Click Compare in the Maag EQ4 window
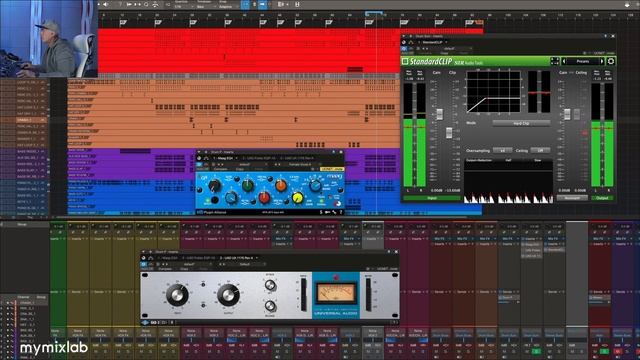The image size is (640, 360). pyautogui.click(x=220, y=169)
